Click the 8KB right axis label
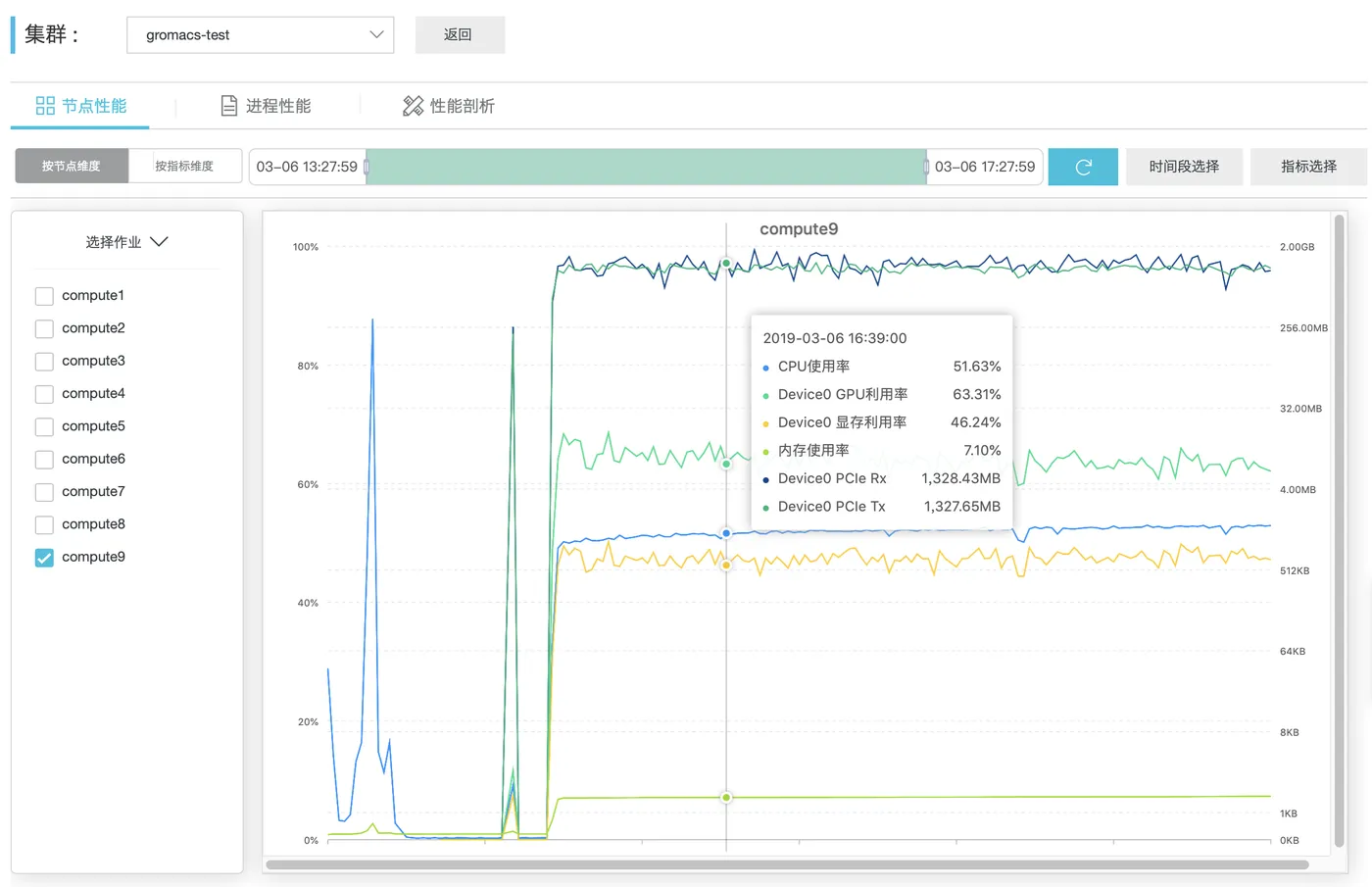The image size is (1372, 887). coord(1290,733)
